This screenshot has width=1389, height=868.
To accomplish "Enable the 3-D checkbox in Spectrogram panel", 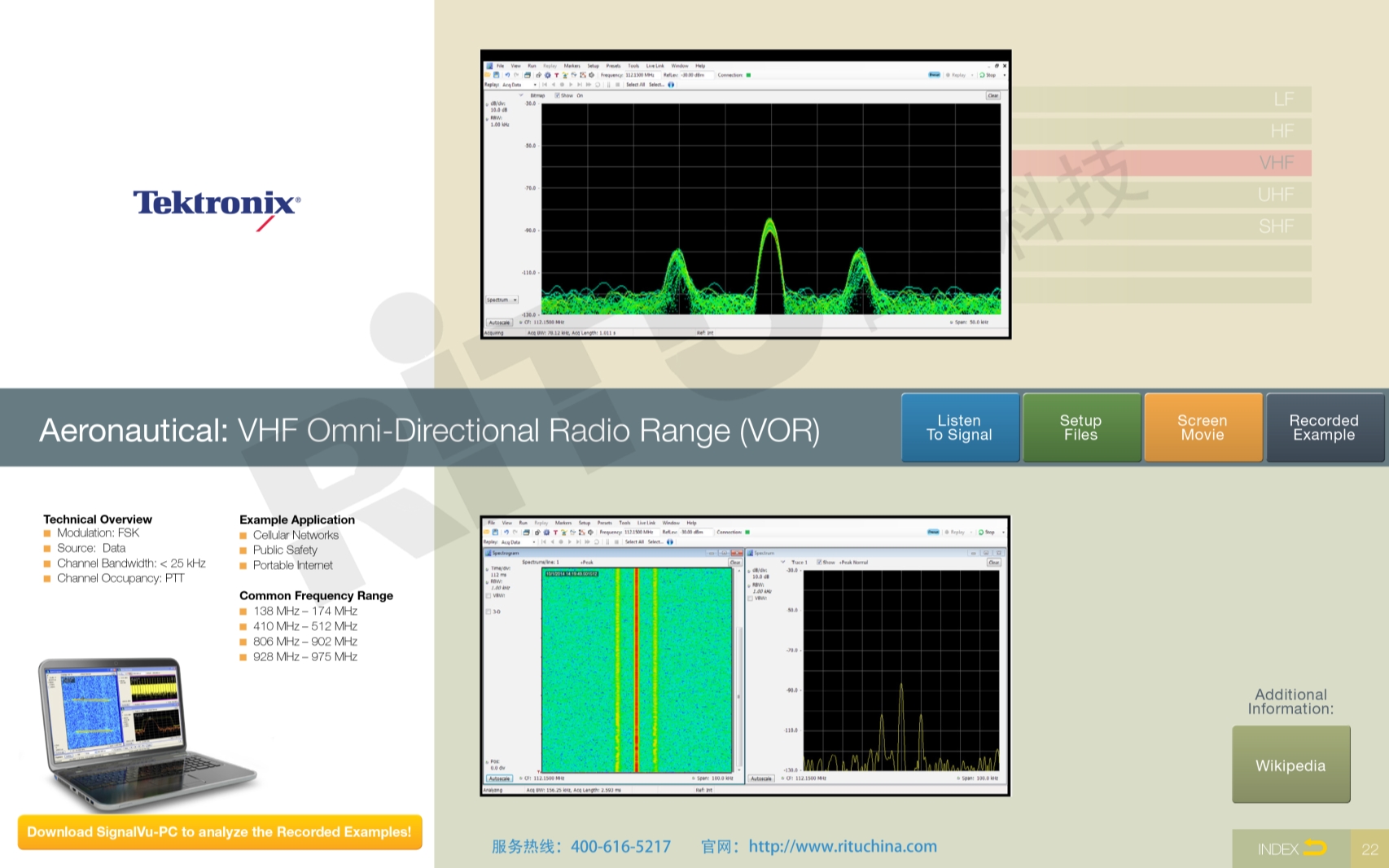I will (x=489, y=612).
